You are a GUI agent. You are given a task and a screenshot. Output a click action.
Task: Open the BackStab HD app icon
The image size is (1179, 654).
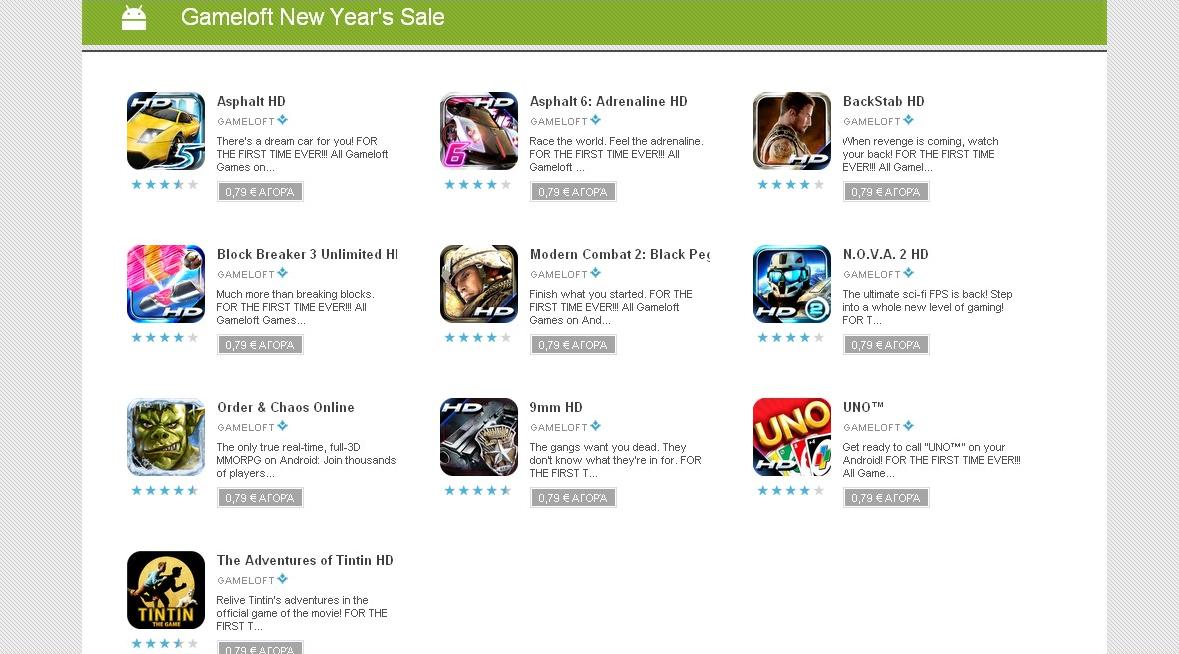791,131
